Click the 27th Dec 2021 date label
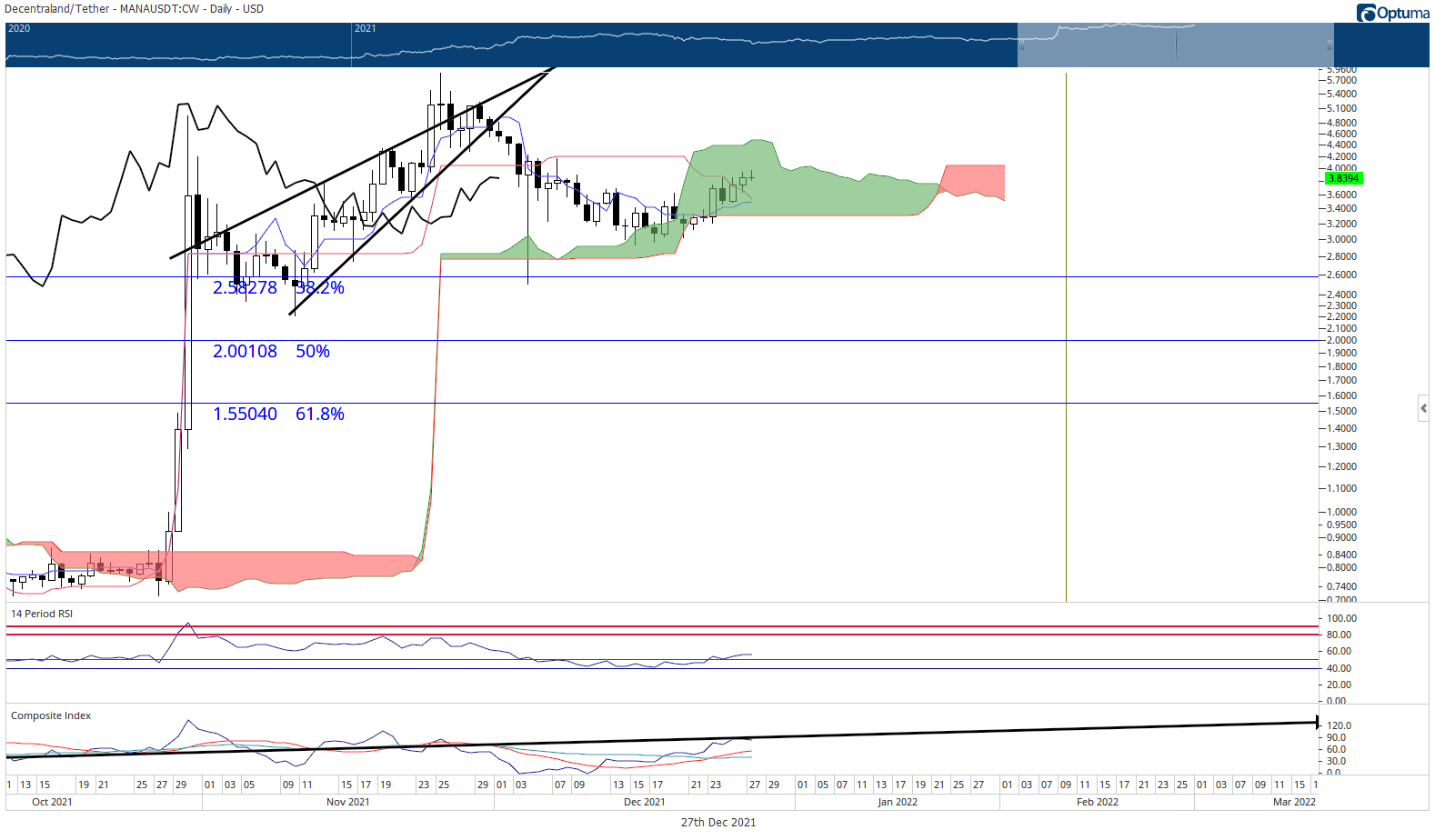This screenshot has width=1435, height=840. pyautogui.click(x=718, y=822)
